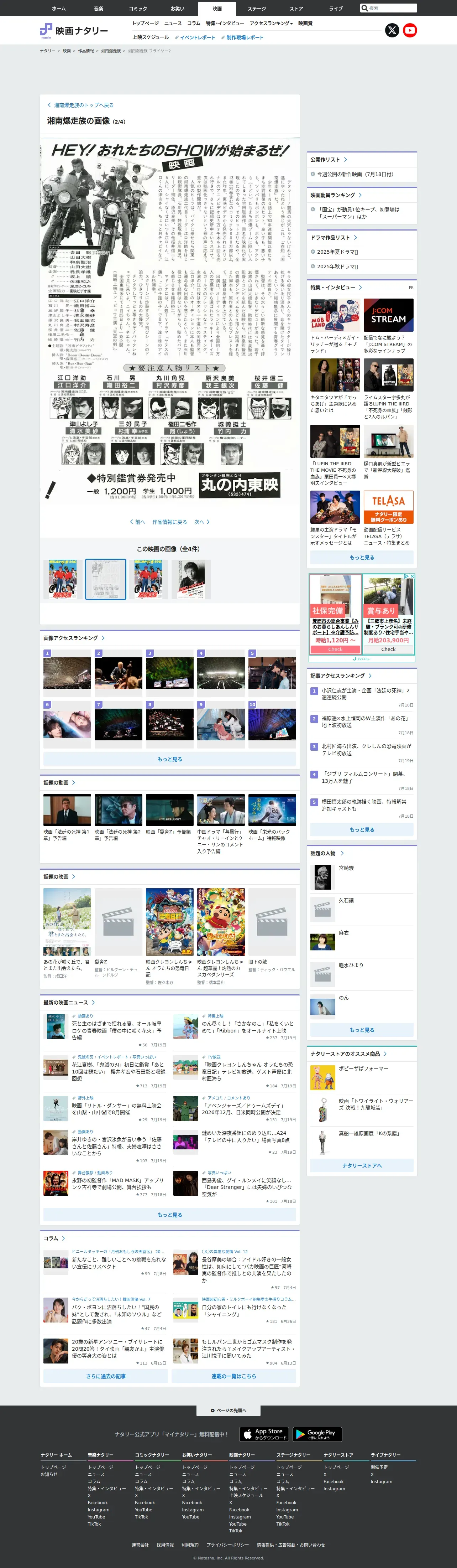Click the App Store download badge
457x1568 pixels.
click(264, 1433)
